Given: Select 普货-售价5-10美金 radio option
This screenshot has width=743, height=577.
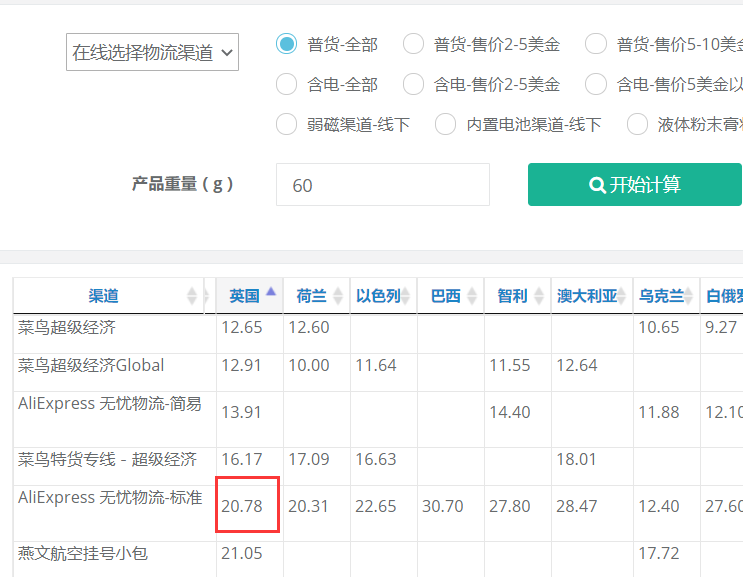Looking at the screenshot, I should pos(596,44).
